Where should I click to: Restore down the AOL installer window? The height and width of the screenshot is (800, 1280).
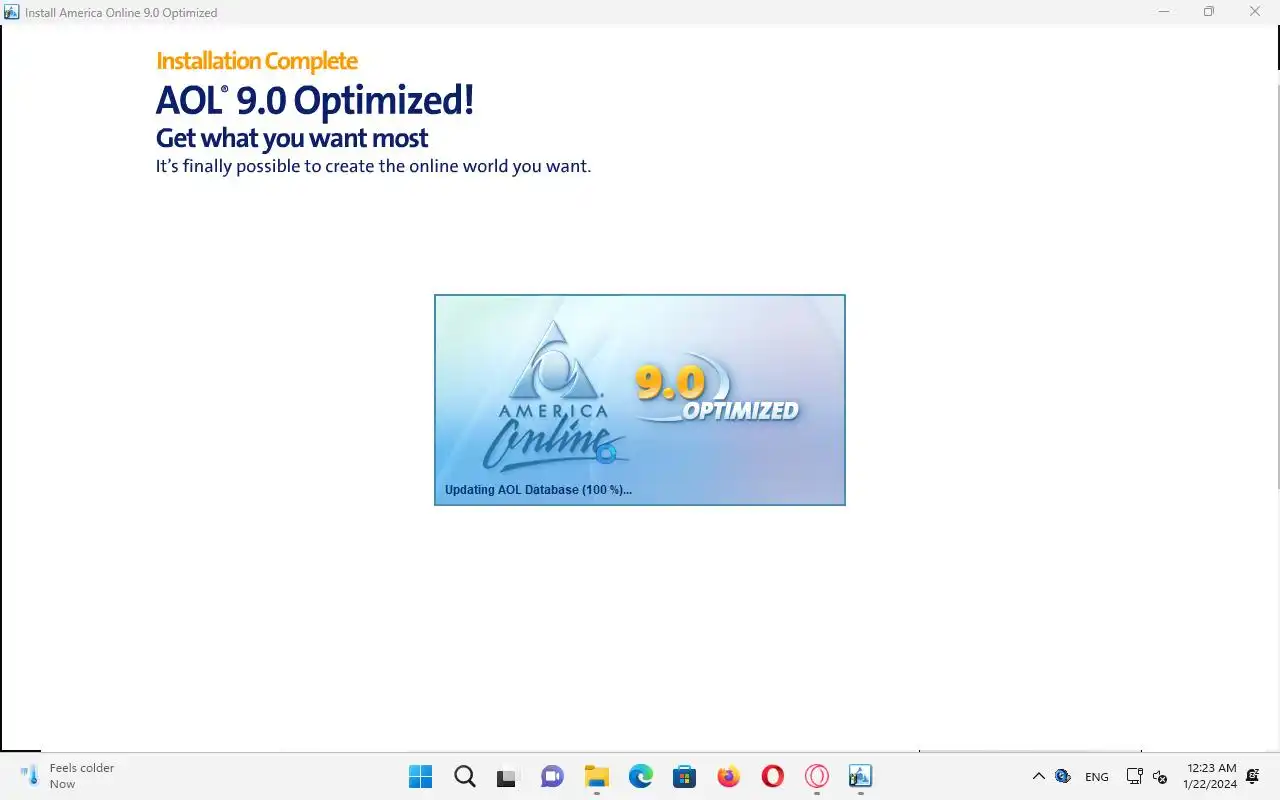1209,12
